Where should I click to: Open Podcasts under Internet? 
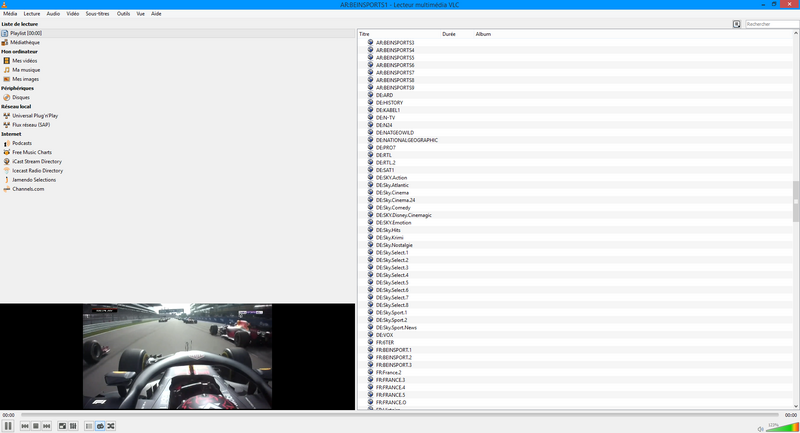pyautogui.click(x=22, y=143)
